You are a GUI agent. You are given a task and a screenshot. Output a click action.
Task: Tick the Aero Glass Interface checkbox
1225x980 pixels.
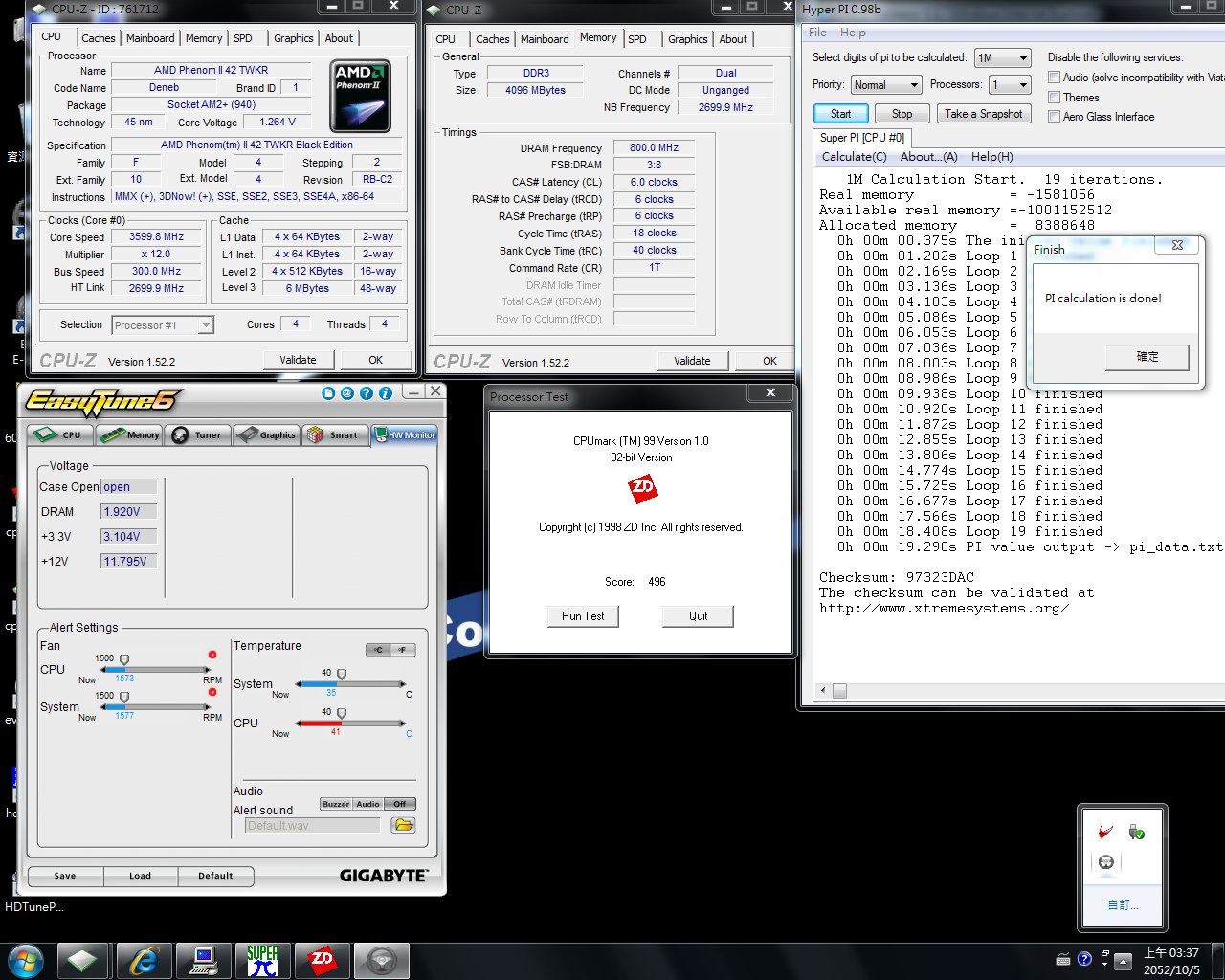pyautogui.click(x=1054, y=117)
